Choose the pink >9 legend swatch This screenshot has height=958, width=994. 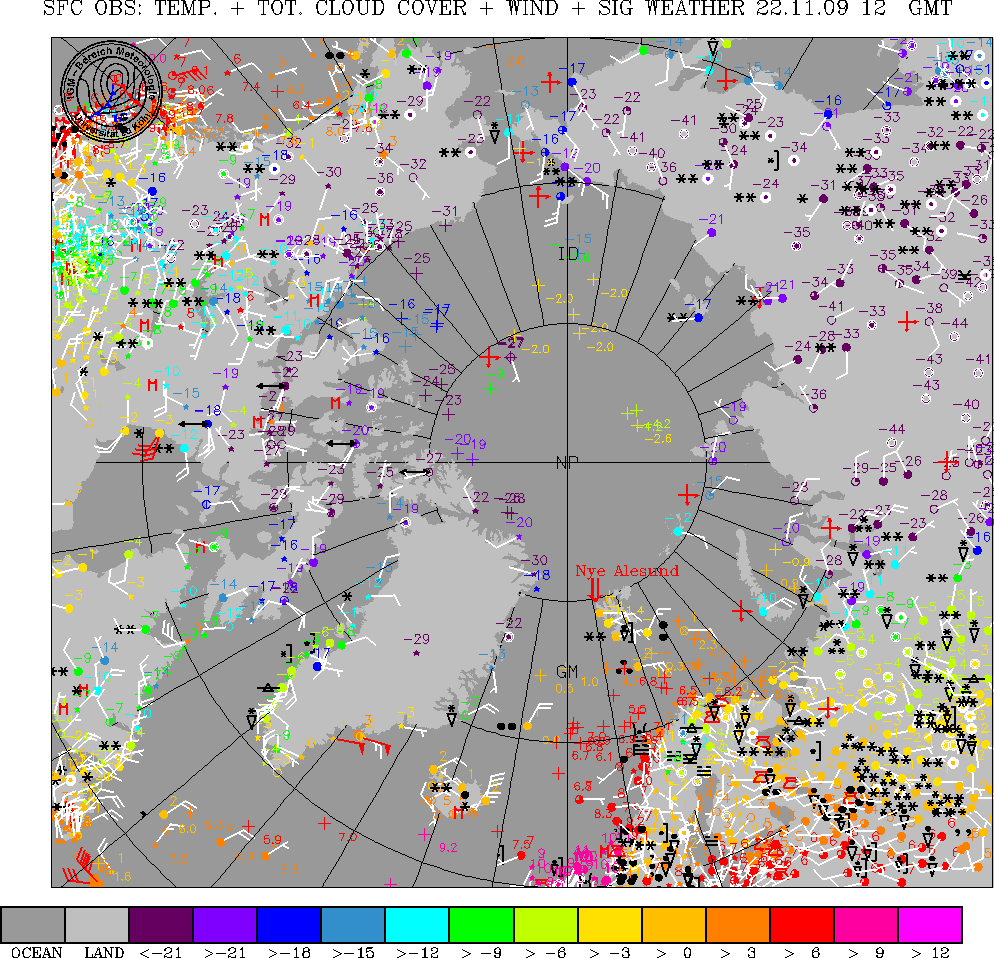tap(865, 925)
